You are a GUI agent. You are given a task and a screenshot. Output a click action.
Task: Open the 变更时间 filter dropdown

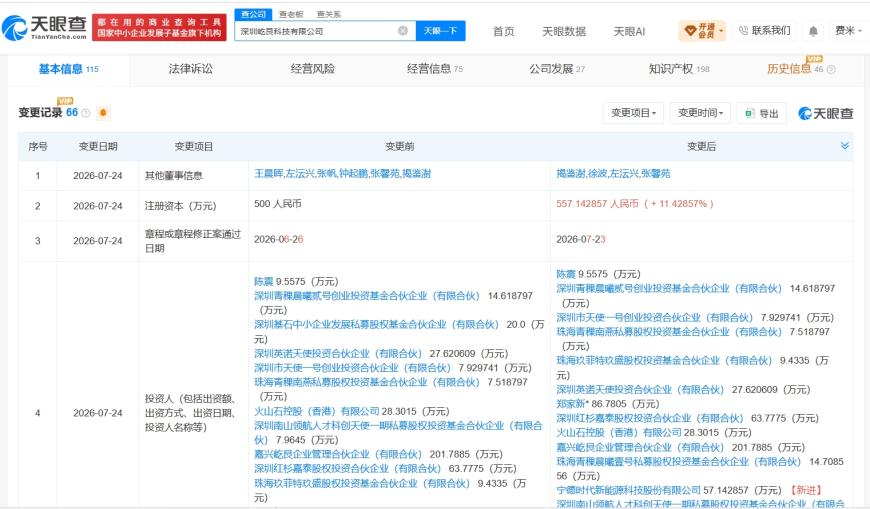(700, 113)
